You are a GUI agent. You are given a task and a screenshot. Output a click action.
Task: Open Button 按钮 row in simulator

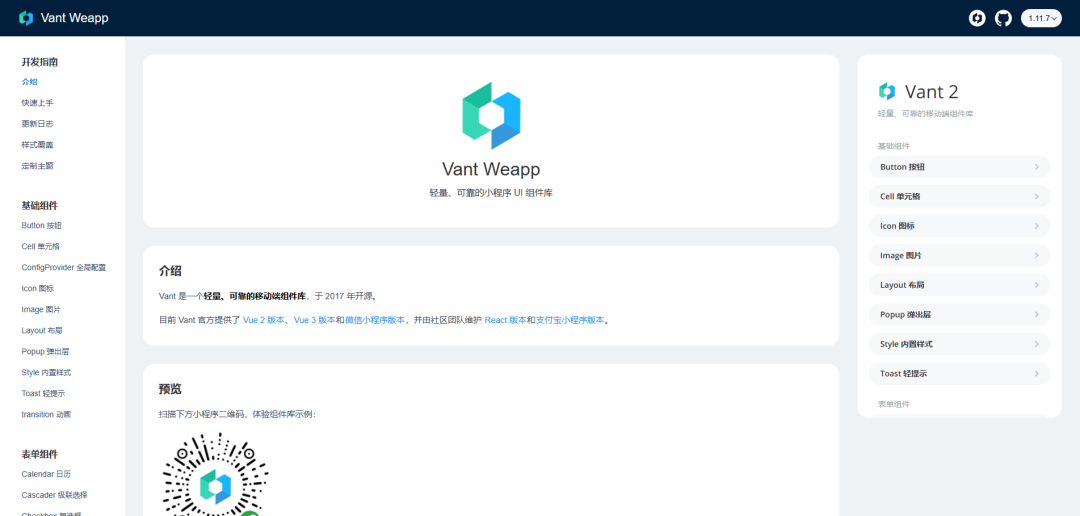point(959,167)
